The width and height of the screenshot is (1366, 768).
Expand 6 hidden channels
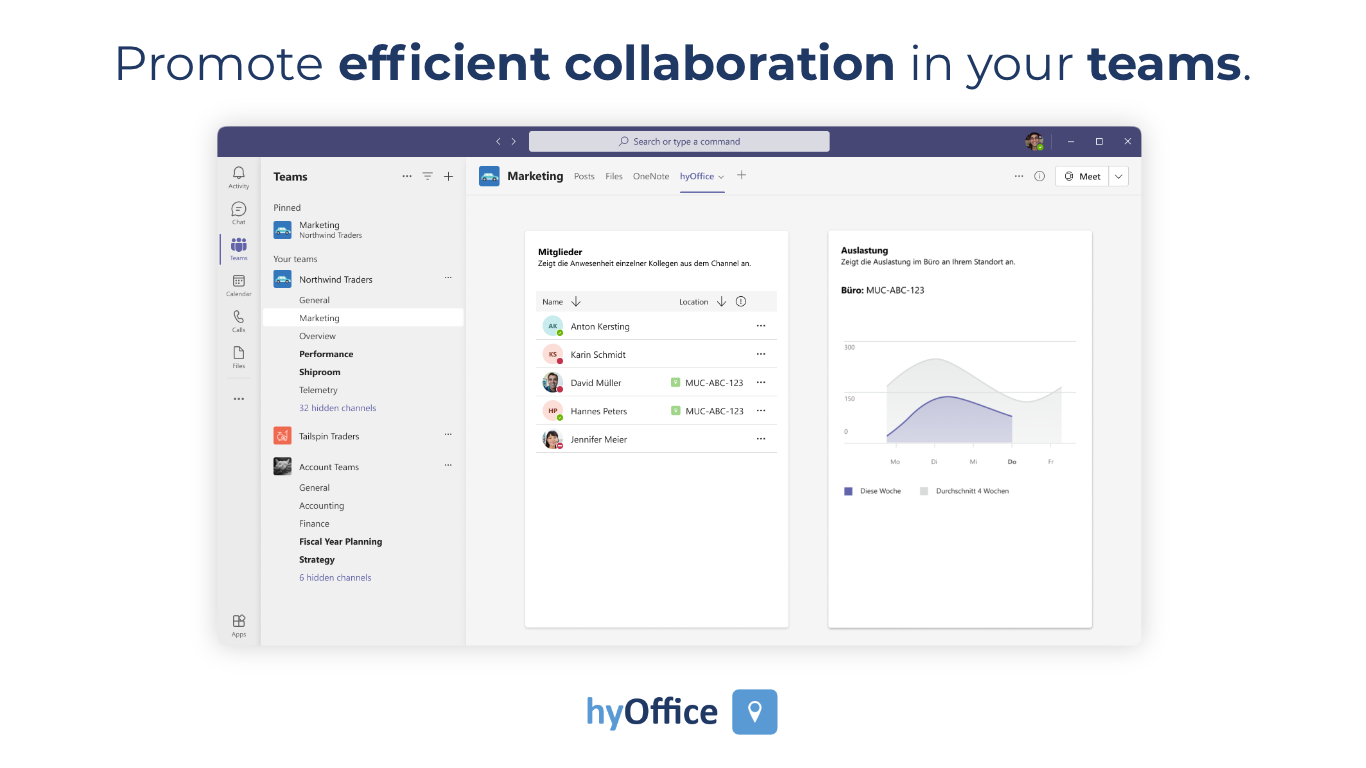(x=335, y=578)
